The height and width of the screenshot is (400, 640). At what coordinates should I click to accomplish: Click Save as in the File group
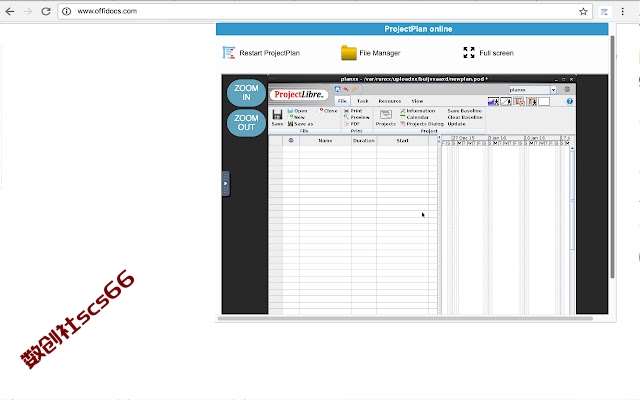[300, 124]
